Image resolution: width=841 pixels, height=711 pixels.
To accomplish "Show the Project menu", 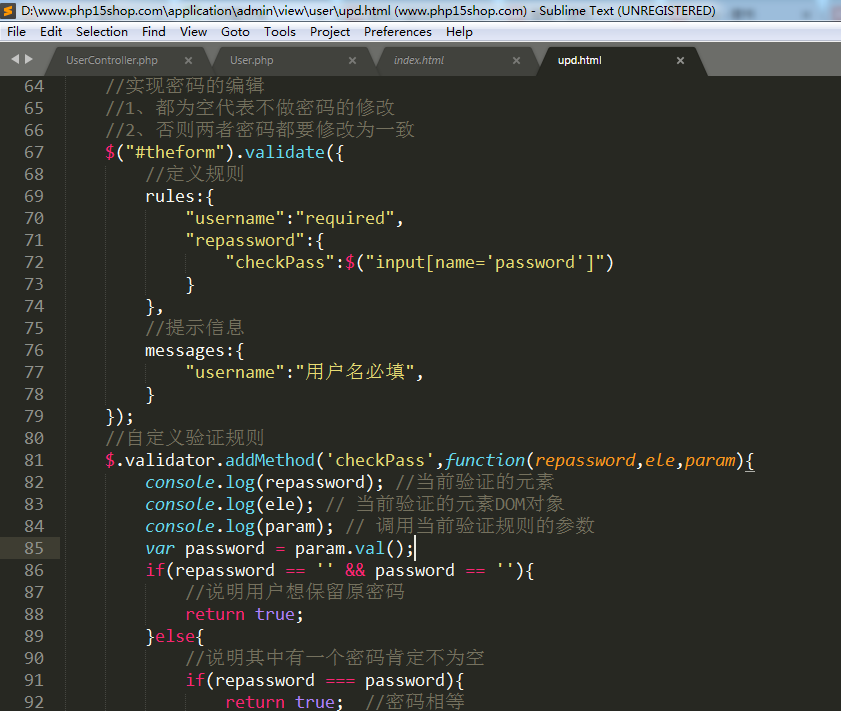I will (330, 32).
